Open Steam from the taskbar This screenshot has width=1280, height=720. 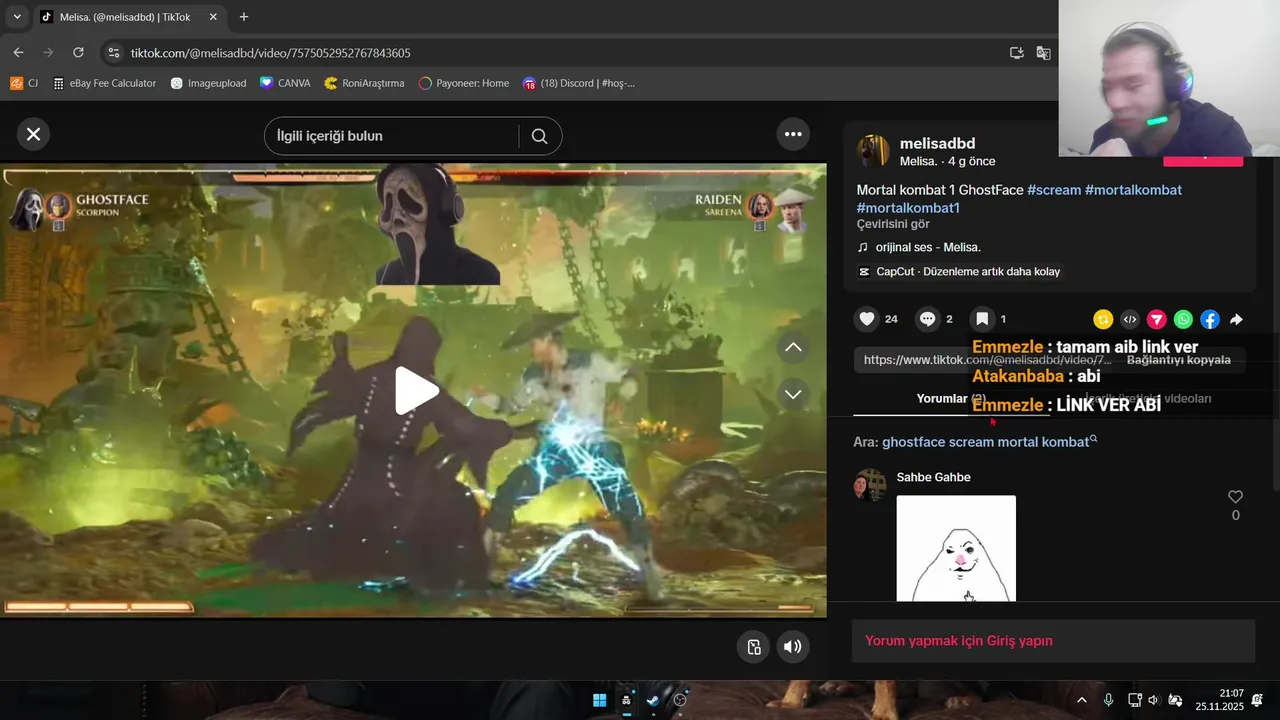click(x=653, y=700)
